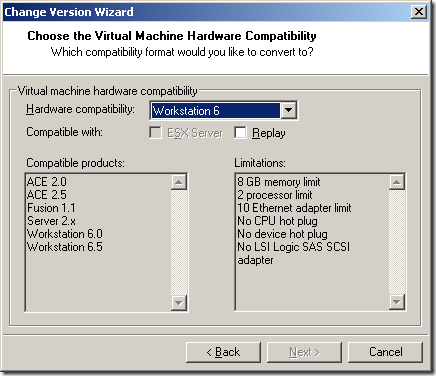Click the 2 processor limit entry
The width and height of the screenshot is (436, 376).
[275, 195]
